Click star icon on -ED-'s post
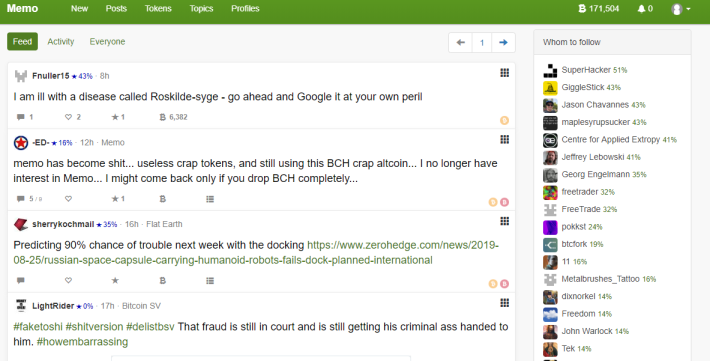710x361 pixels. coord(115,199)
